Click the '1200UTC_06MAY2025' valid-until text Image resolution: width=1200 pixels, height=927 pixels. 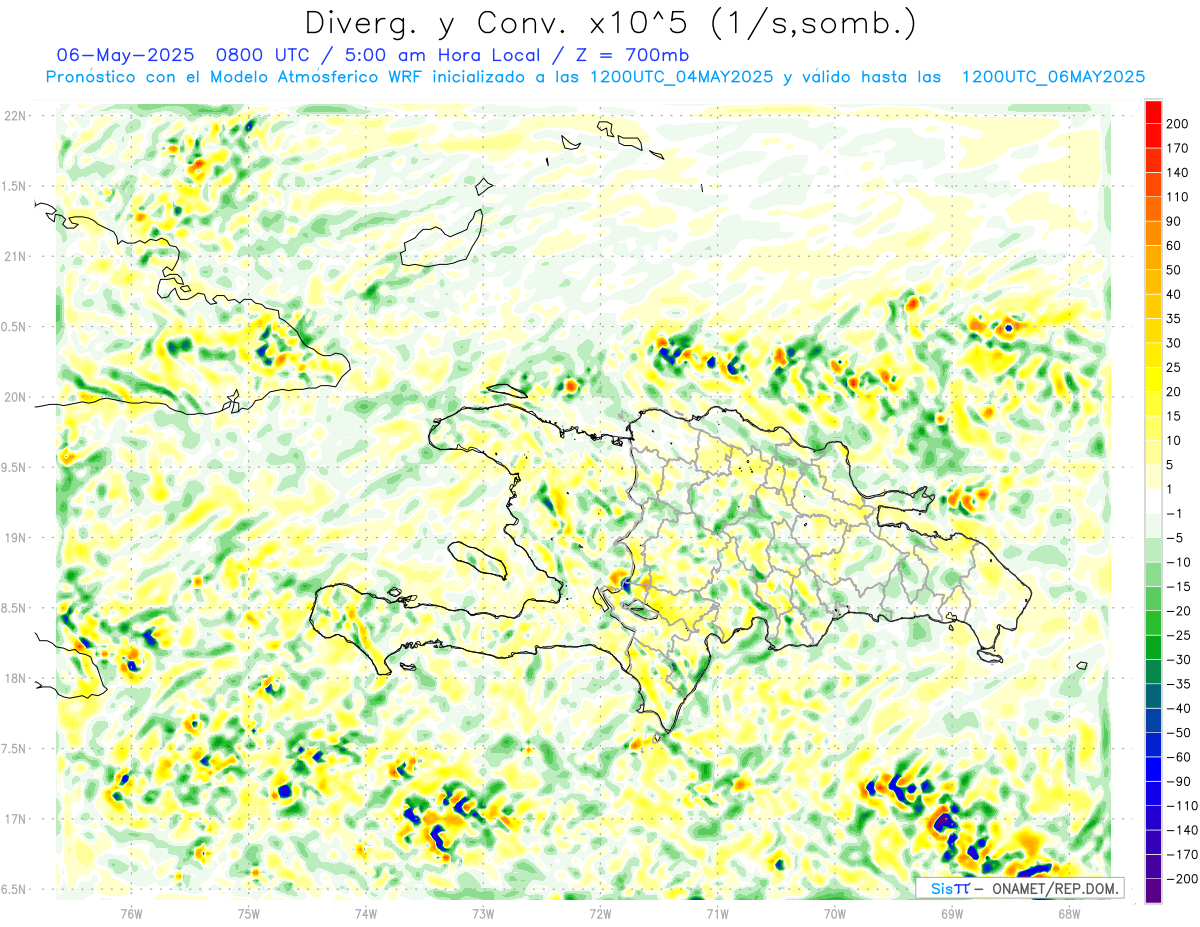coord(1053,77)
